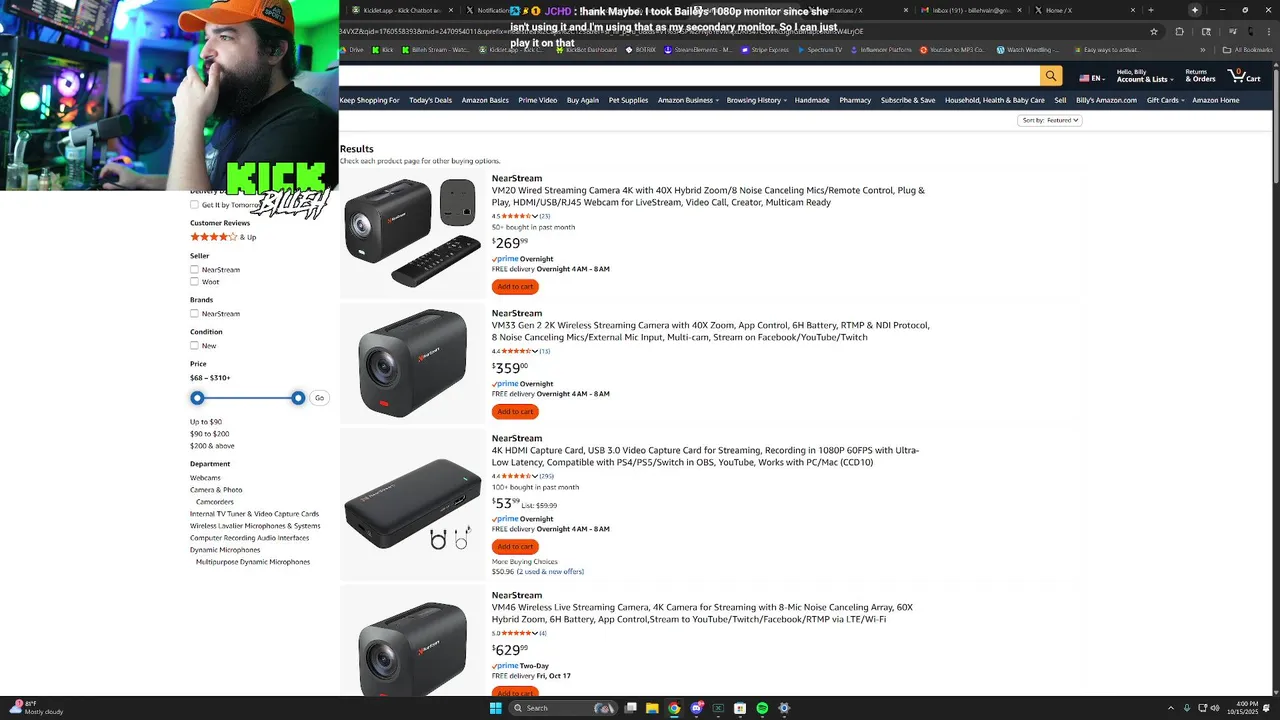Open the EN language selector
This screenshot has height=720, width=1280.
click(1092, 78)
